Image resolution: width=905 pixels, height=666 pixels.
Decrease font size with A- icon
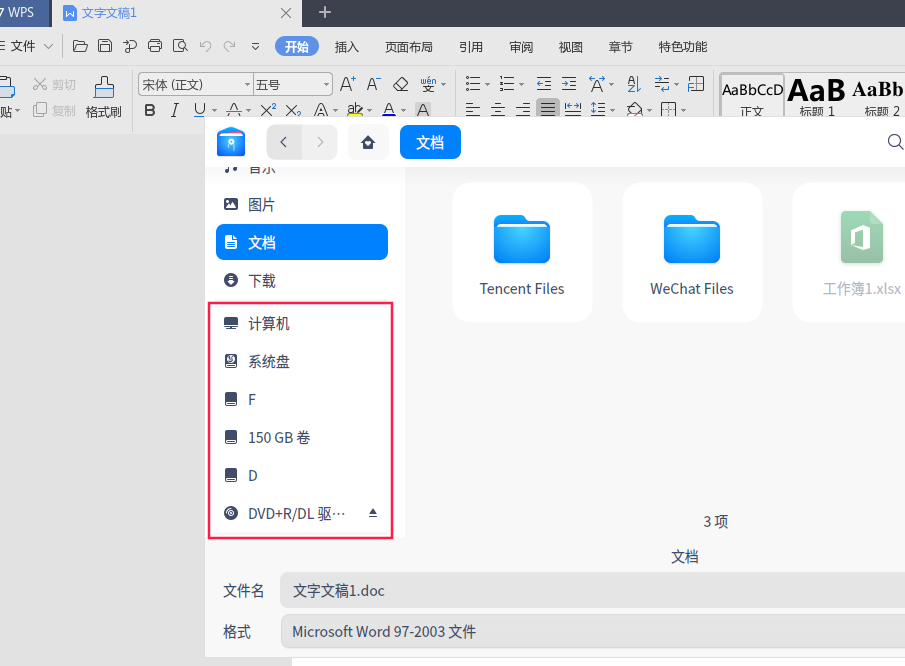(x=373, y=84)
